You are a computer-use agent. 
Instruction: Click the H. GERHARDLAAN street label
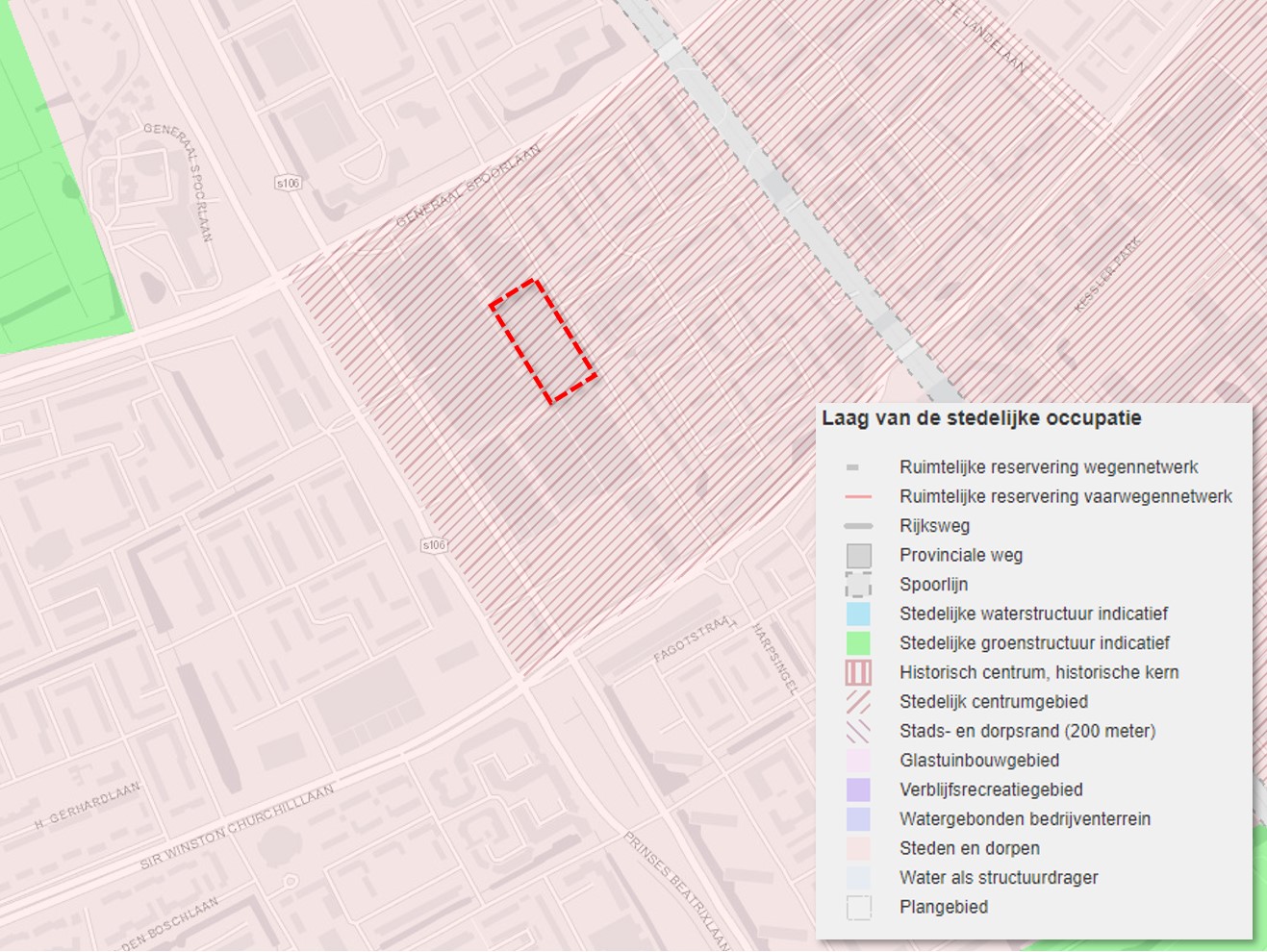click(87, 806)
